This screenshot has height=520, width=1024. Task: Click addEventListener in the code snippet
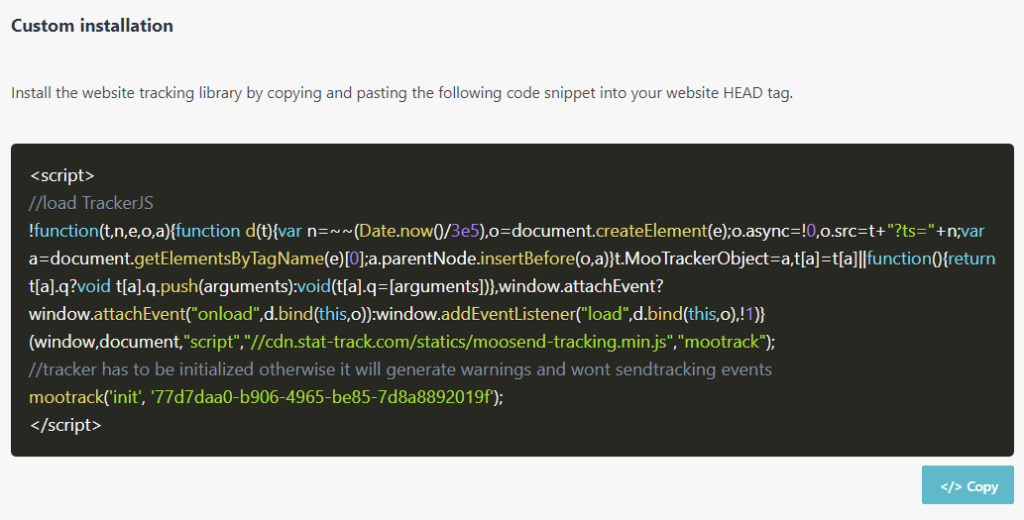508,314
